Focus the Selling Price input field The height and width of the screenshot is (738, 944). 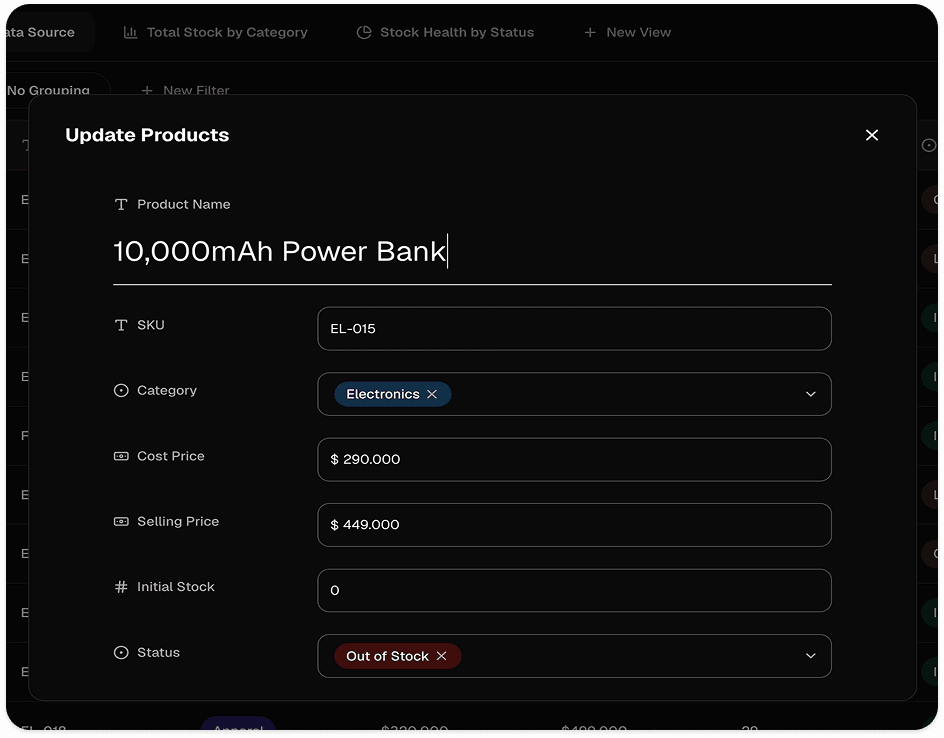pyautogui.click(x=574, y=525)
